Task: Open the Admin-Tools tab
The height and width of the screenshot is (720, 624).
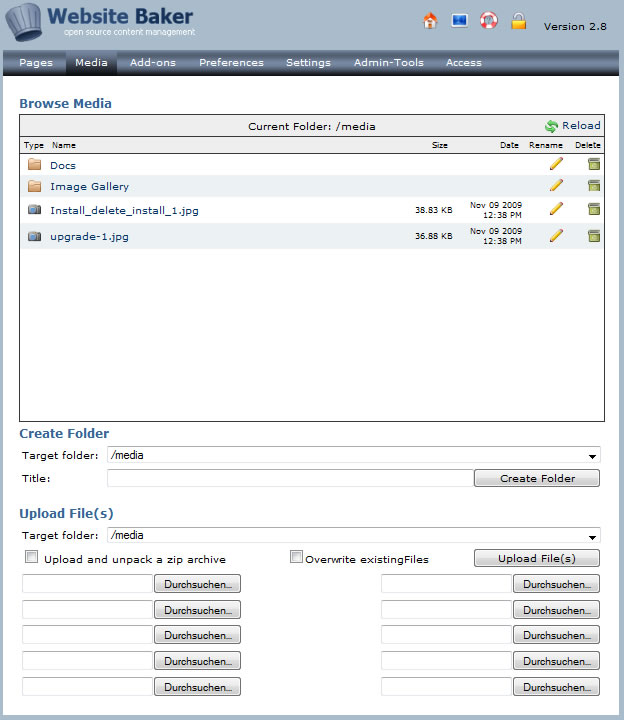Action: (x=388, y=63)
